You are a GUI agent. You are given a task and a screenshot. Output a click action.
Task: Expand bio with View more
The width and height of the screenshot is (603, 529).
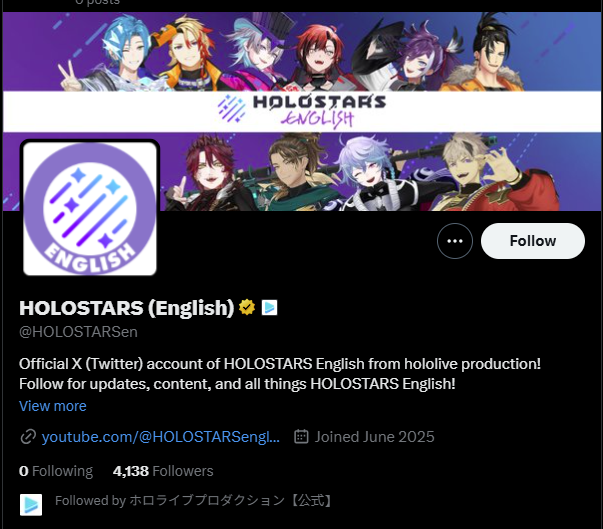click(53, 406)
